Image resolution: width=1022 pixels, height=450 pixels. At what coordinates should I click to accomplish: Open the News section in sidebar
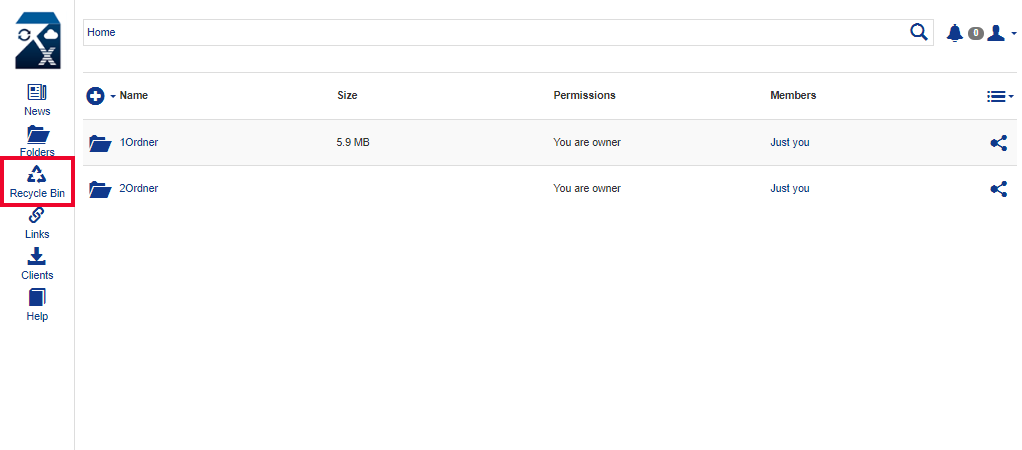coord(37,100)
